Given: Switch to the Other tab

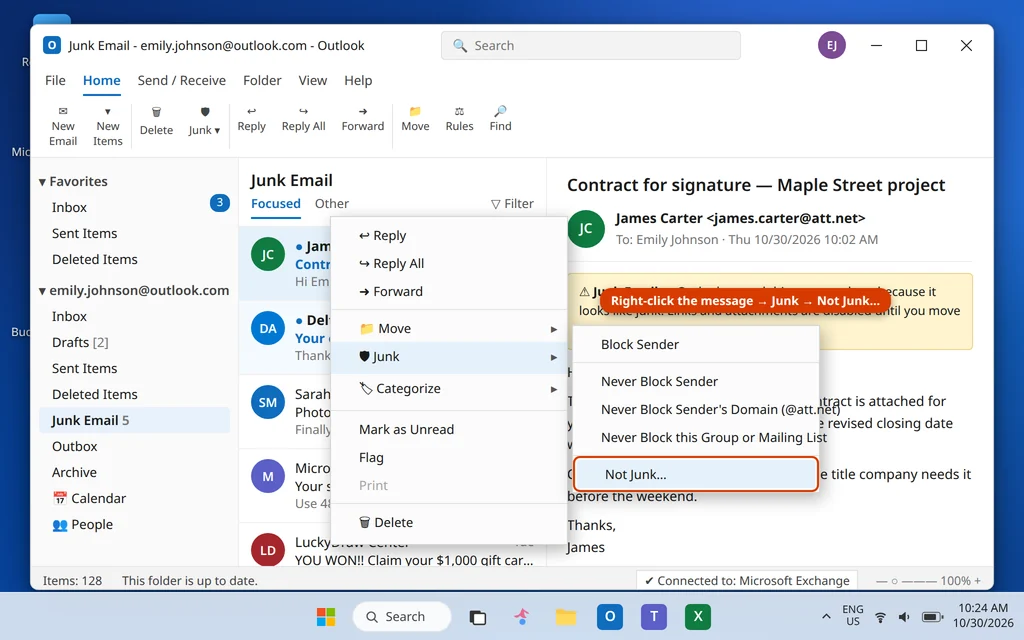Looking at the screenshot, I should [332, 204].
